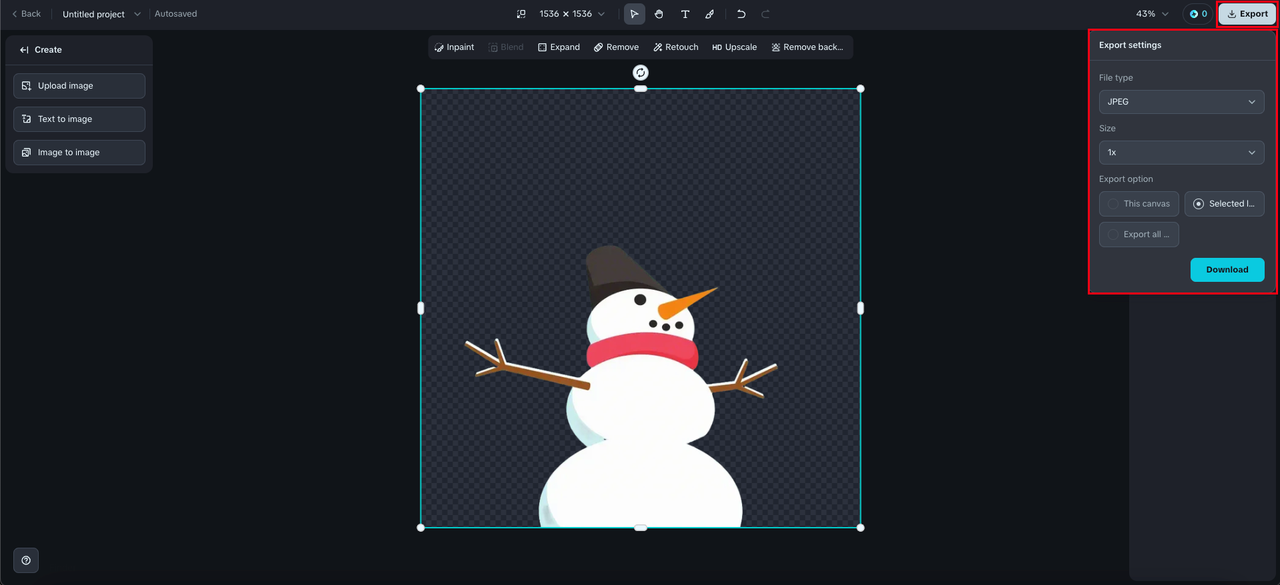This screenshot has width=1280, height=585.
Task: Open the credits counter showing 0
Action: coord(1197,14)
